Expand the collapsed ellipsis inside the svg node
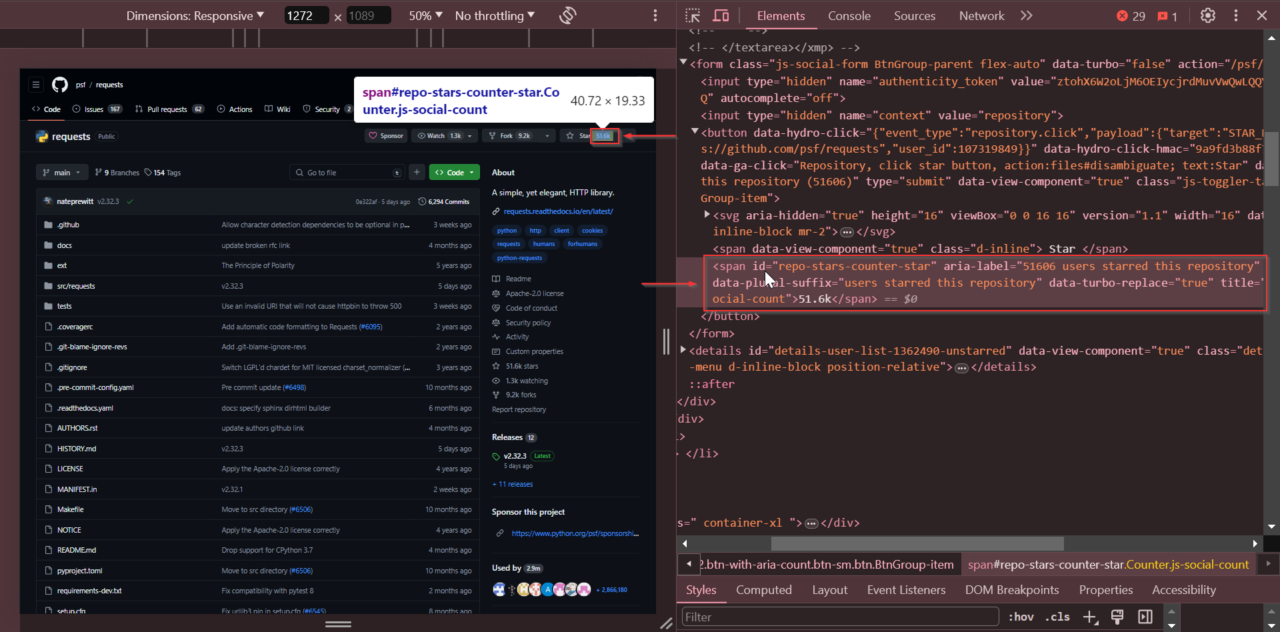Screen dimensions: 1280x632 tap(846, 232)
